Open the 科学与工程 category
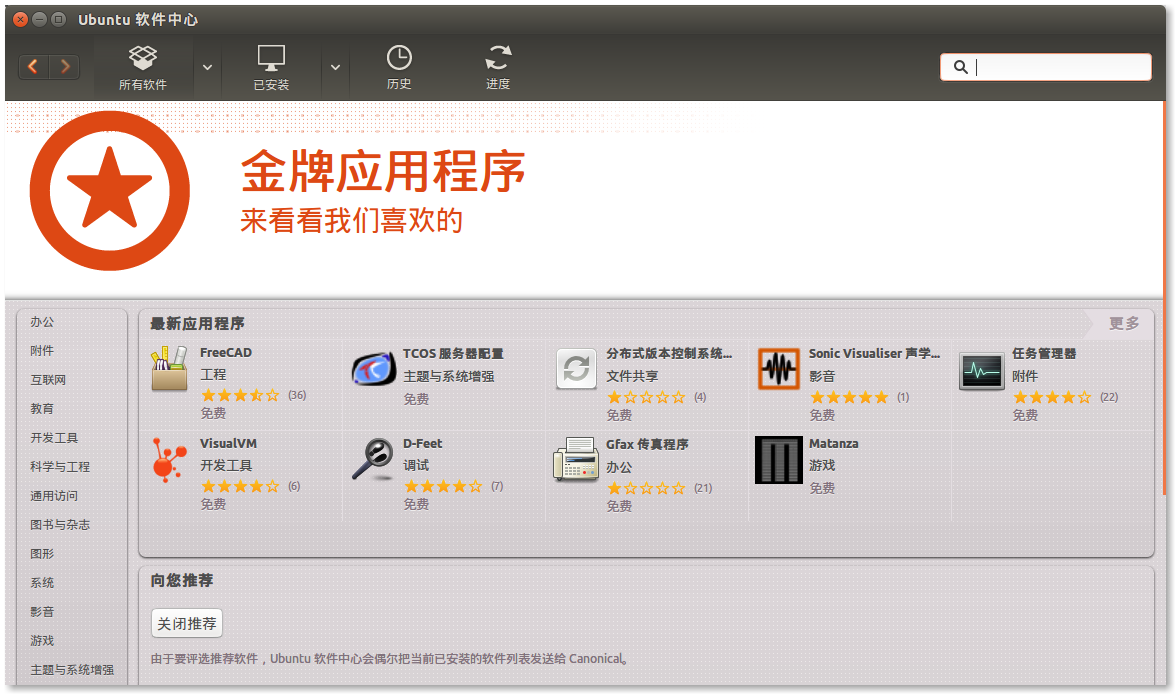 [x=60, y=467]
